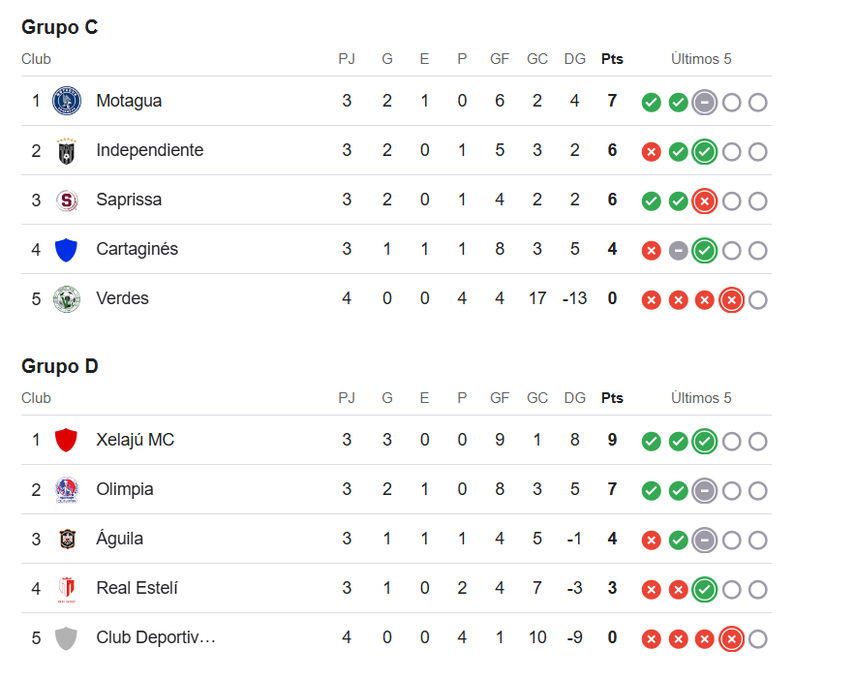The width and height of the screenshot is (855, 680).
Task: Click the red Xelajú MC shield icon
Action: [x=66, y=440]
